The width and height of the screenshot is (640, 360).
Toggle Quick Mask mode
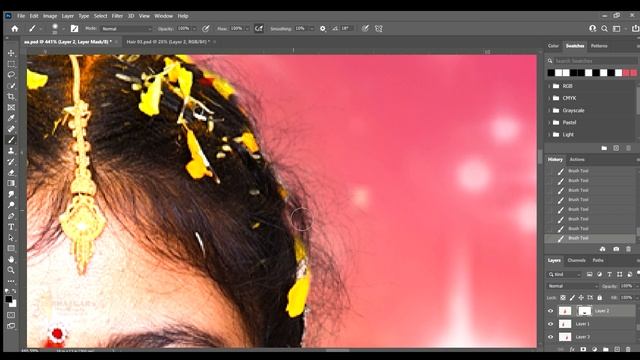tap(11, 315)
